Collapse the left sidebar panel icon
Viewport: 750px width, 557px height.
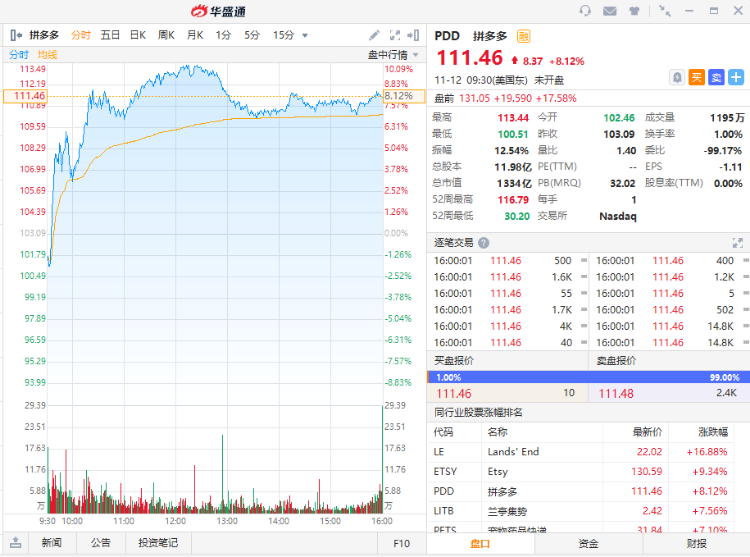pyautogui.click(x=16, y=35)
